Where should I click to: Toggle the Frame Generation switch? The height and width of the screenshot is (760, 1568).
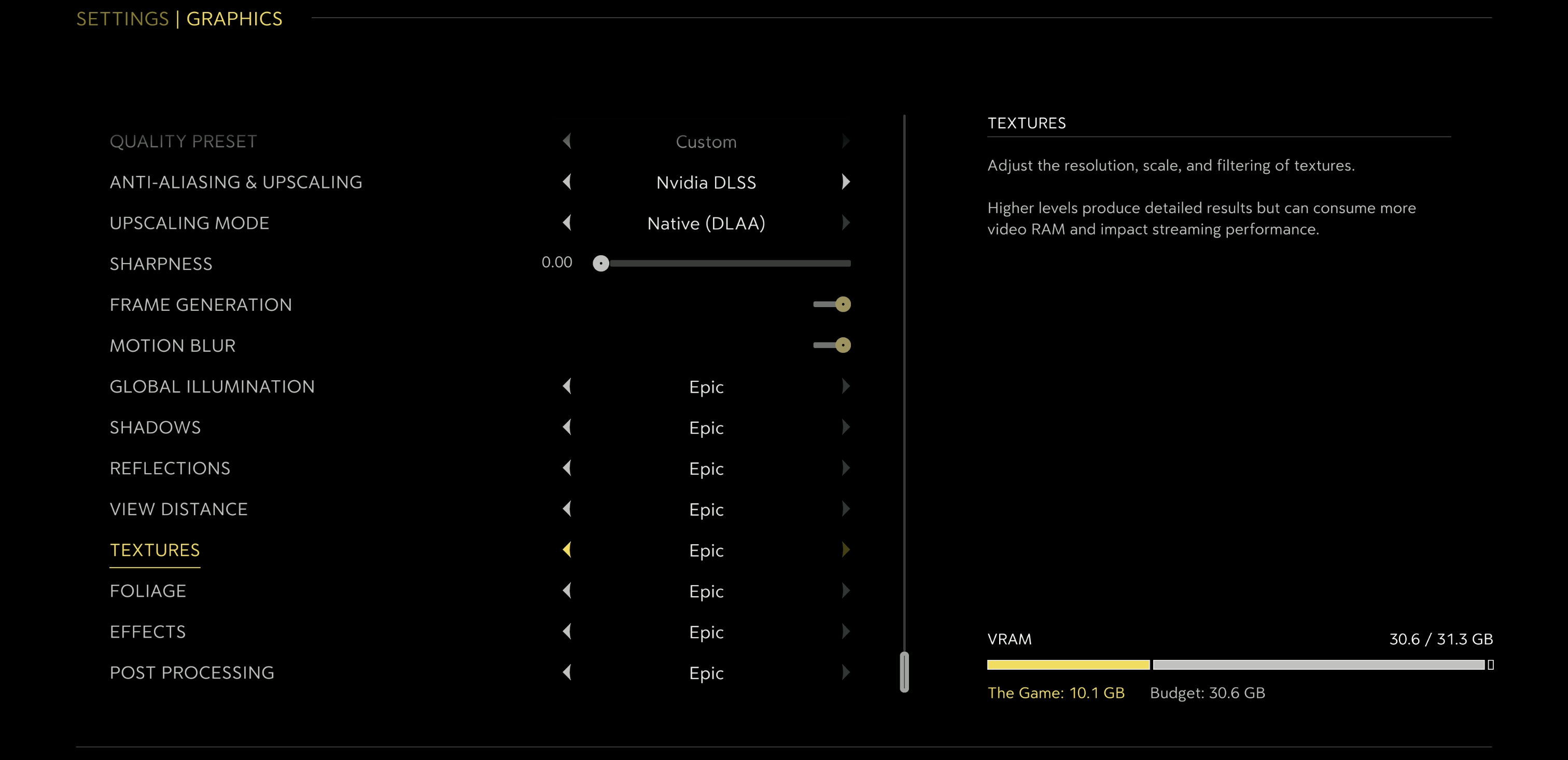tap(832, 304)
